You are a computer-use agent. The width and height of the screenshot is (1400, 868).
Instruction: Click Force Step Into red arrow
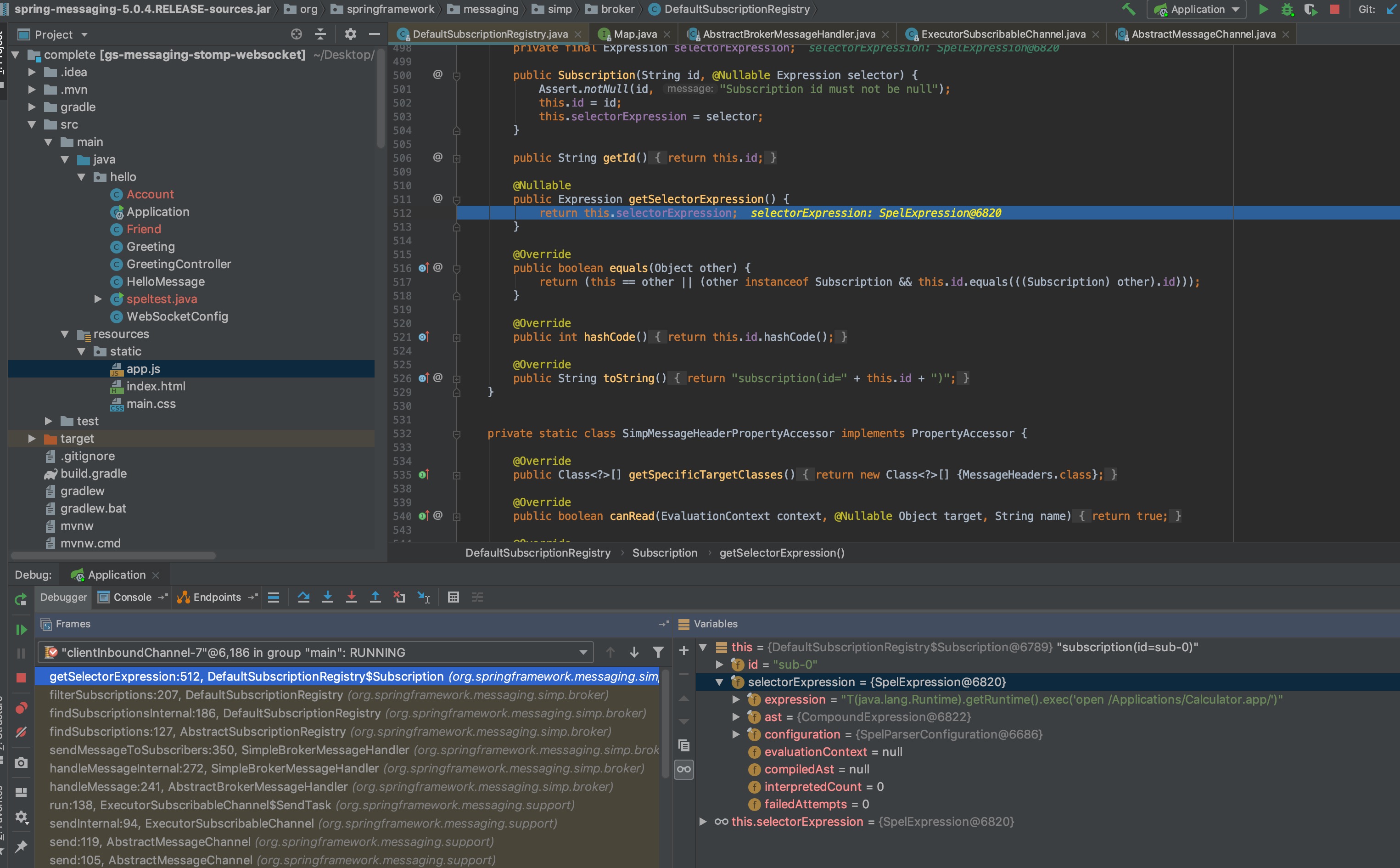351,597
